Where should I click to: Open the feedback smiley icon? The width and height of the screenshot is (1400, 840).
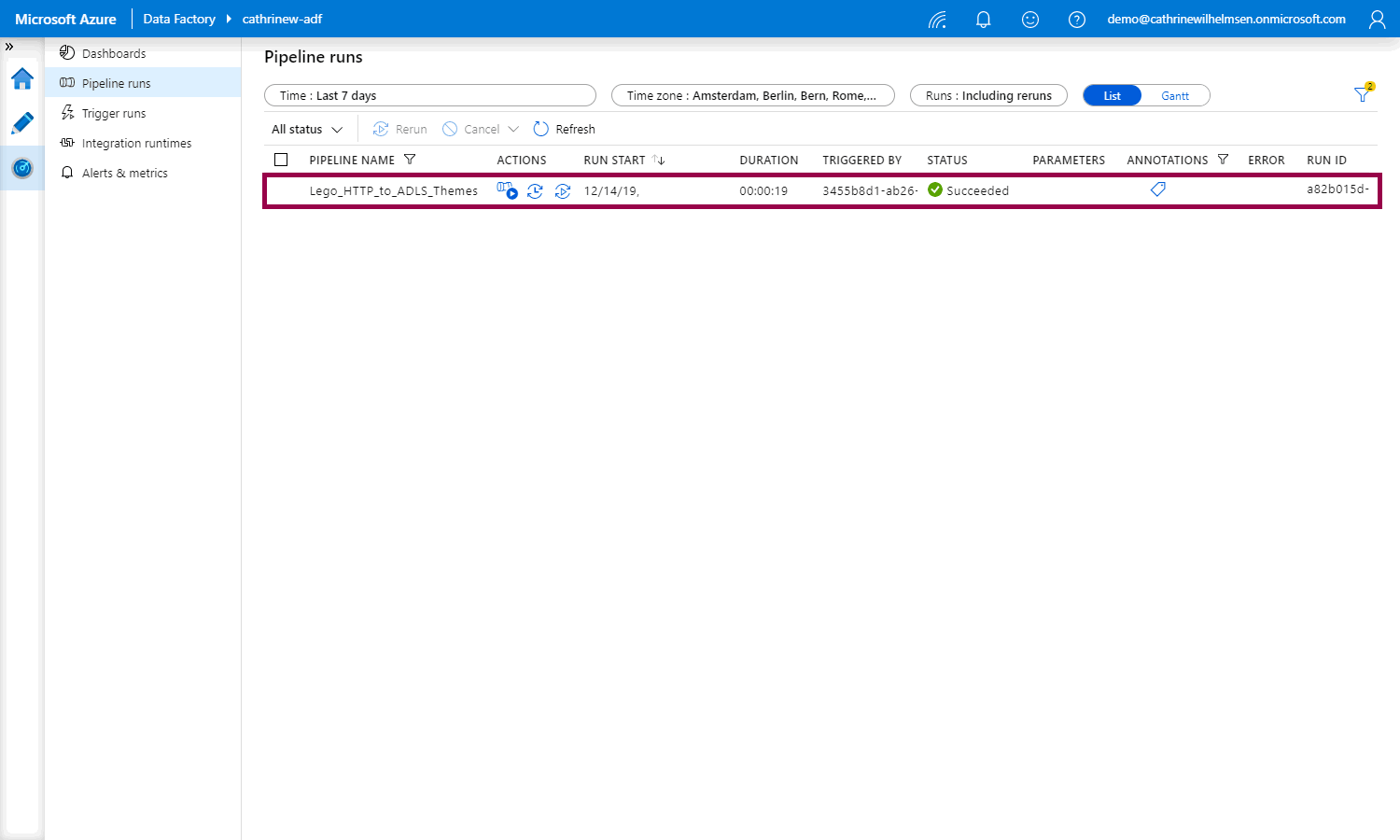1030,20
